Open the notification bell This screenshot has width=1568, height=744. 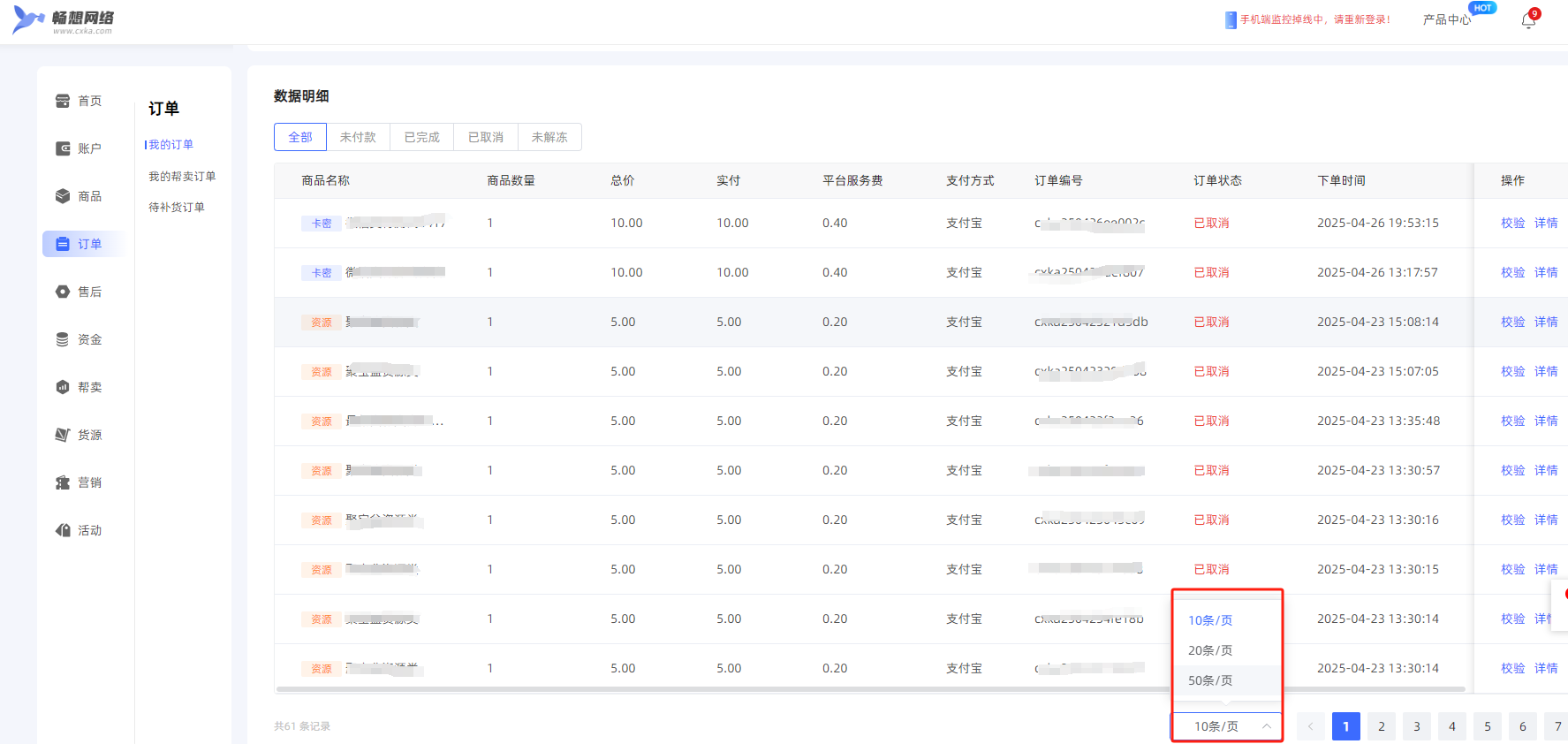pos(1528,21)
